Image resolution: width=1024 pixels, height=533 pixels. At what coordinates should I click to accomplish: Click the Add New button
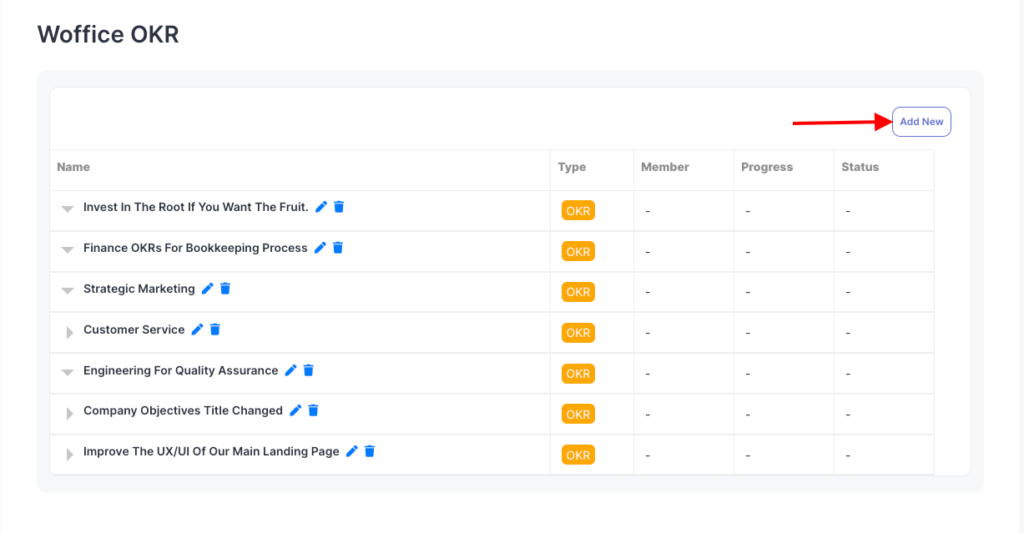(921, 122)
